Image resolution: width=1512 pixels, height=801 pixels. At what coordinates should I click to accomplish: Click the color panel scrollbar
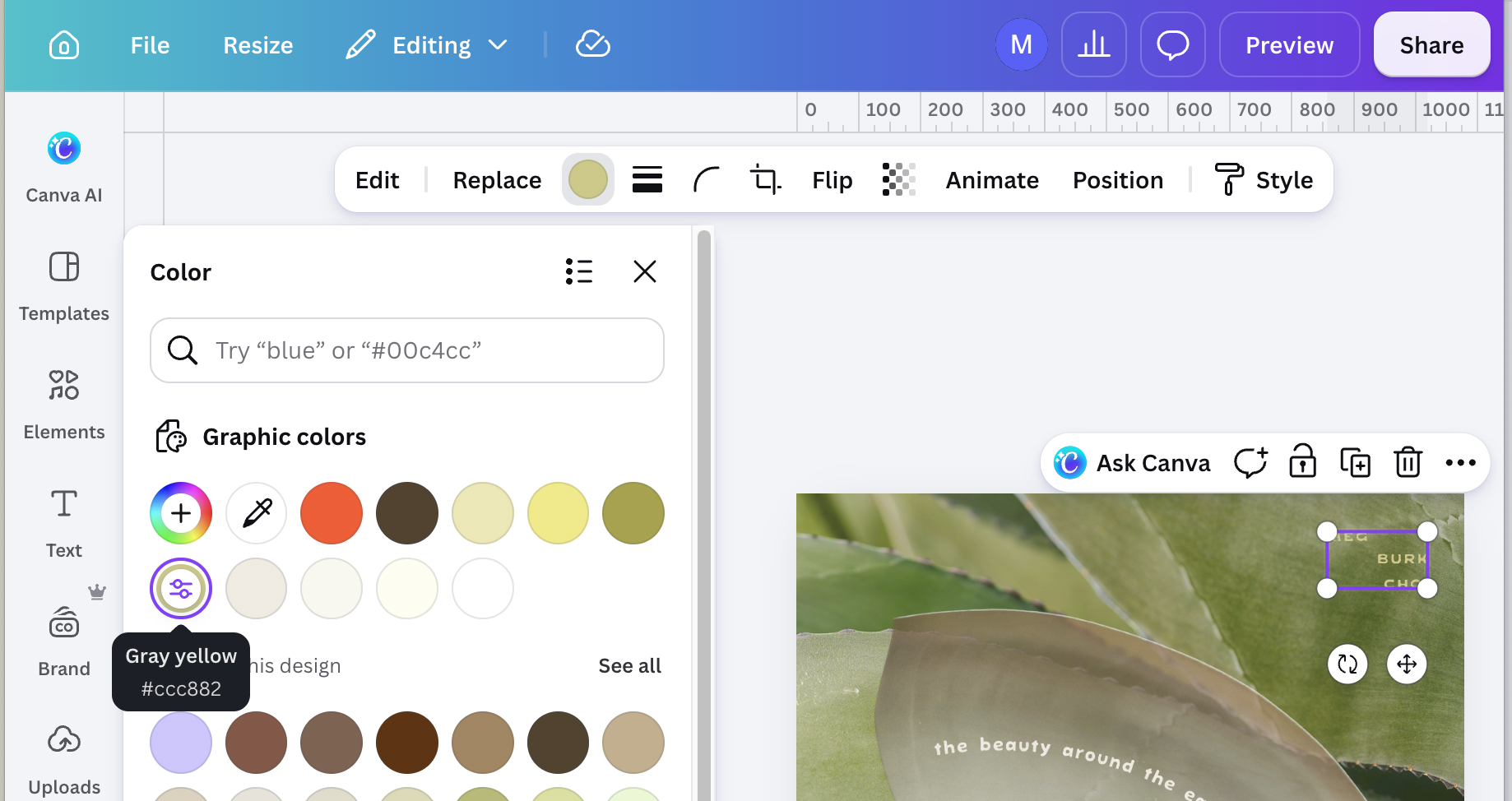[x=704, y=516]
